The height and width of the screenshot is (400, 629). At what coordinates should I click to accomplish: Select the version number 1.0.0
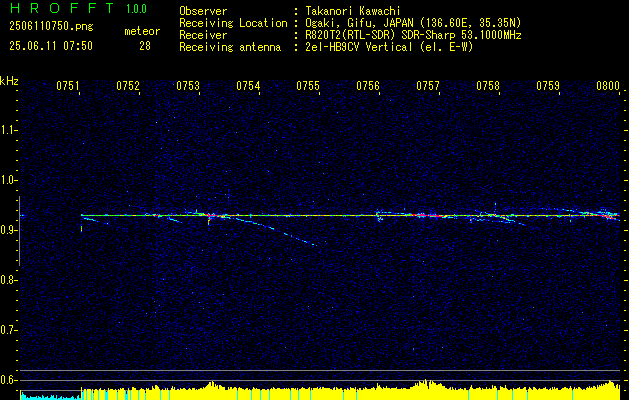[136, 9]
